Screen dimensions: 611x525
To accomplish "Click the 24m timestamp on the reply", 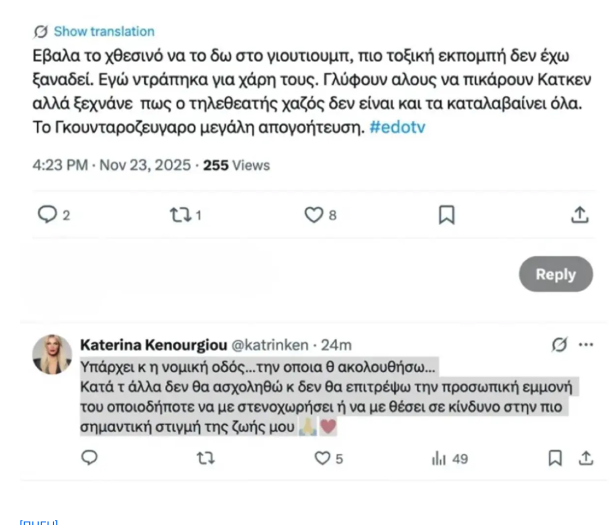I will click(x=335, y=344).
